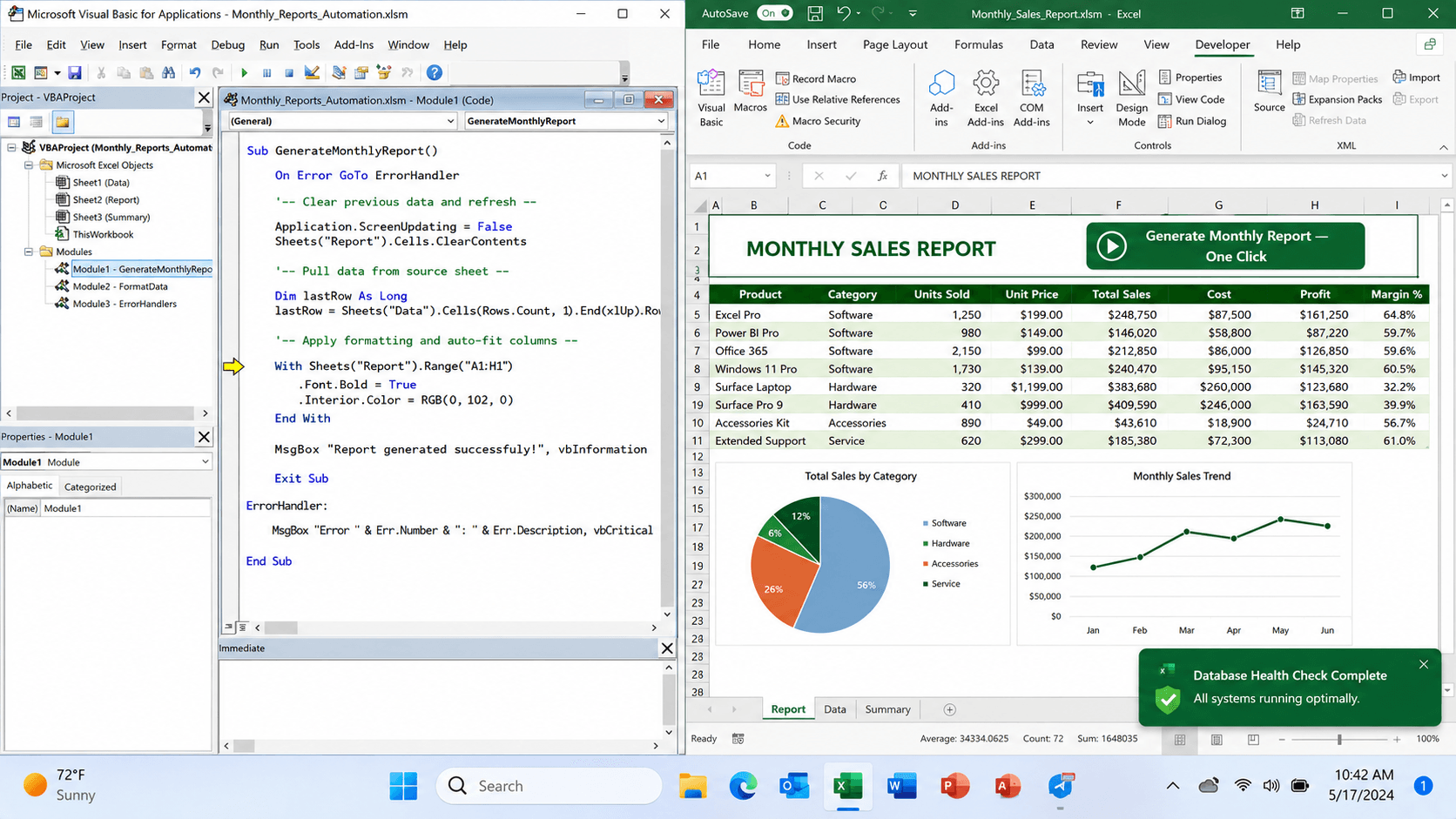Viewport: 1456px width, 819px height.
Task: Open Visual Basic from Developer ribbon
Action: pyautogui.click(x=711, y=98)
